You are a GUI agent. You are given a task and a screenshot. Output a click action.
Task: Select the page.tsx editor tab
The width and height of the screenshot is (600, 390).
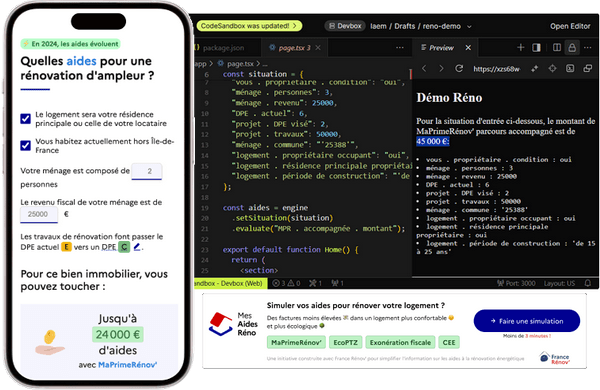pos(293,48)
